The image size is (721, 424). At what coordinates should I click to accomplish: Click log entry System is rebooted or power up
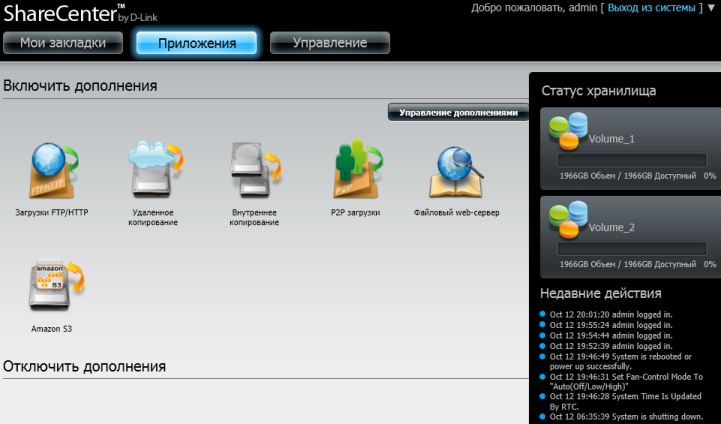click(x=620, y=361)
